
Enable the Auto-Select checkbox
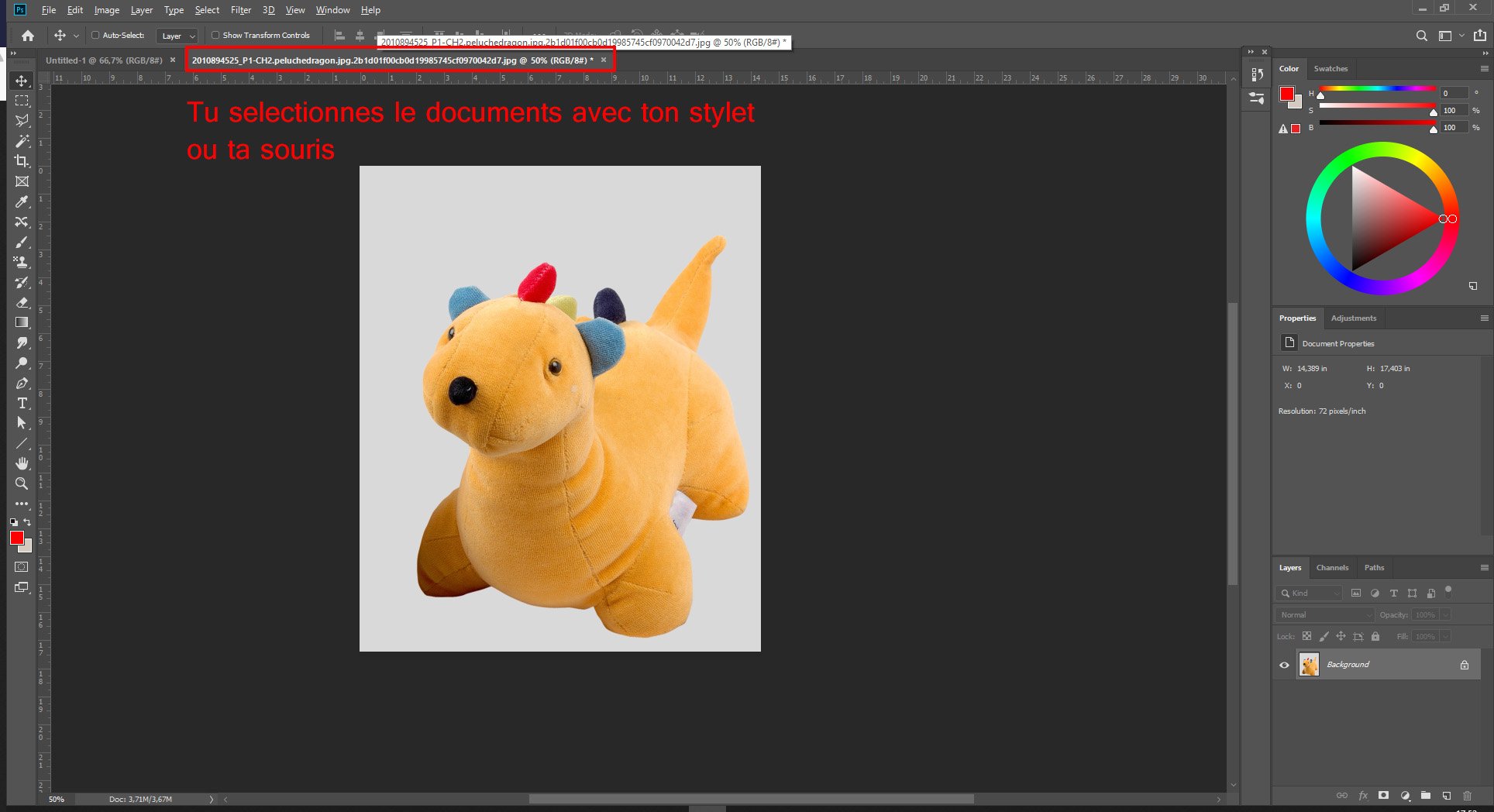pos(95,36)
